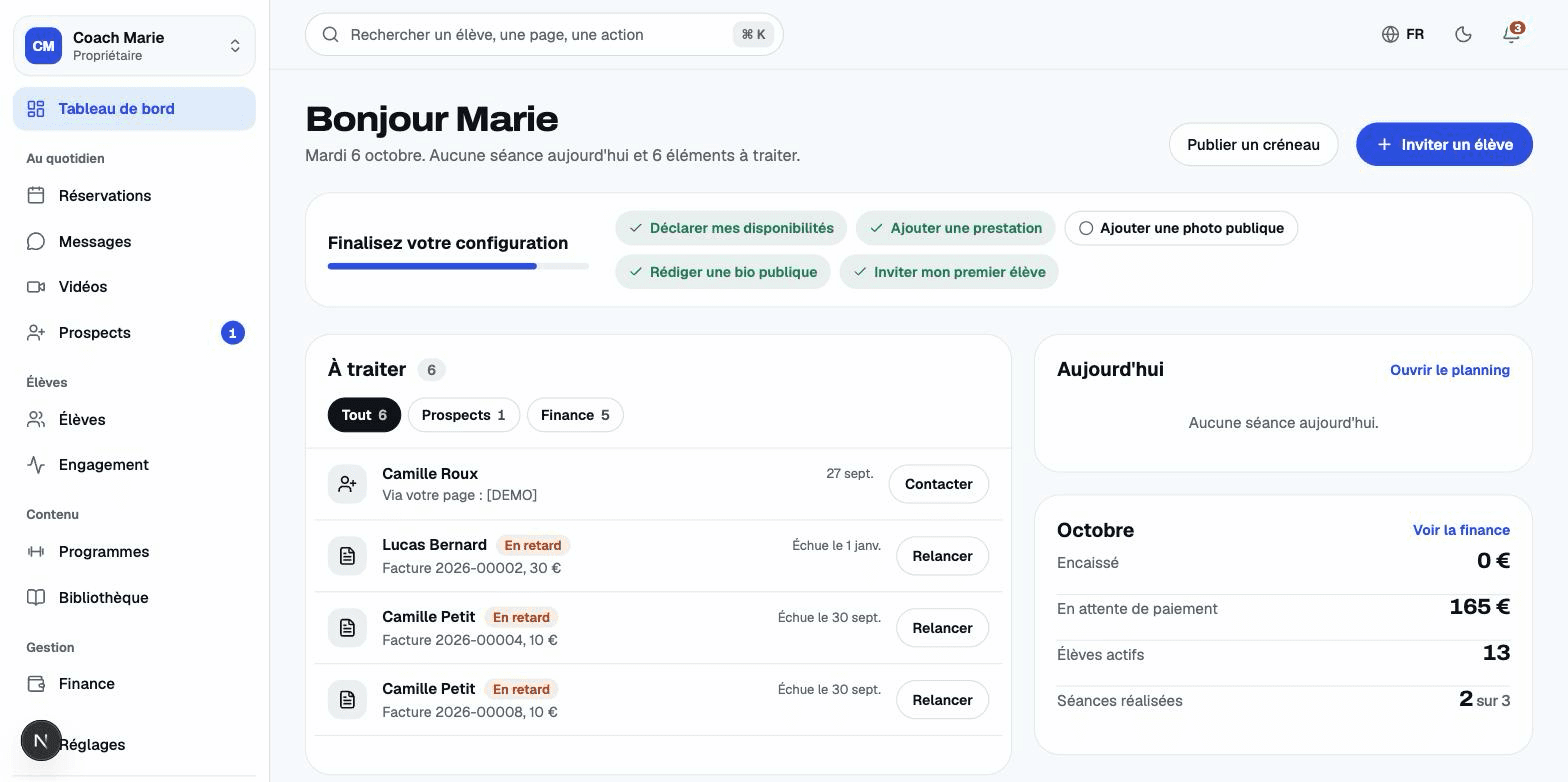The width and height of the screenshot is (1568, 782).
Task: Click the Camille Roux prospect row icon
Action: click(347, 484)
